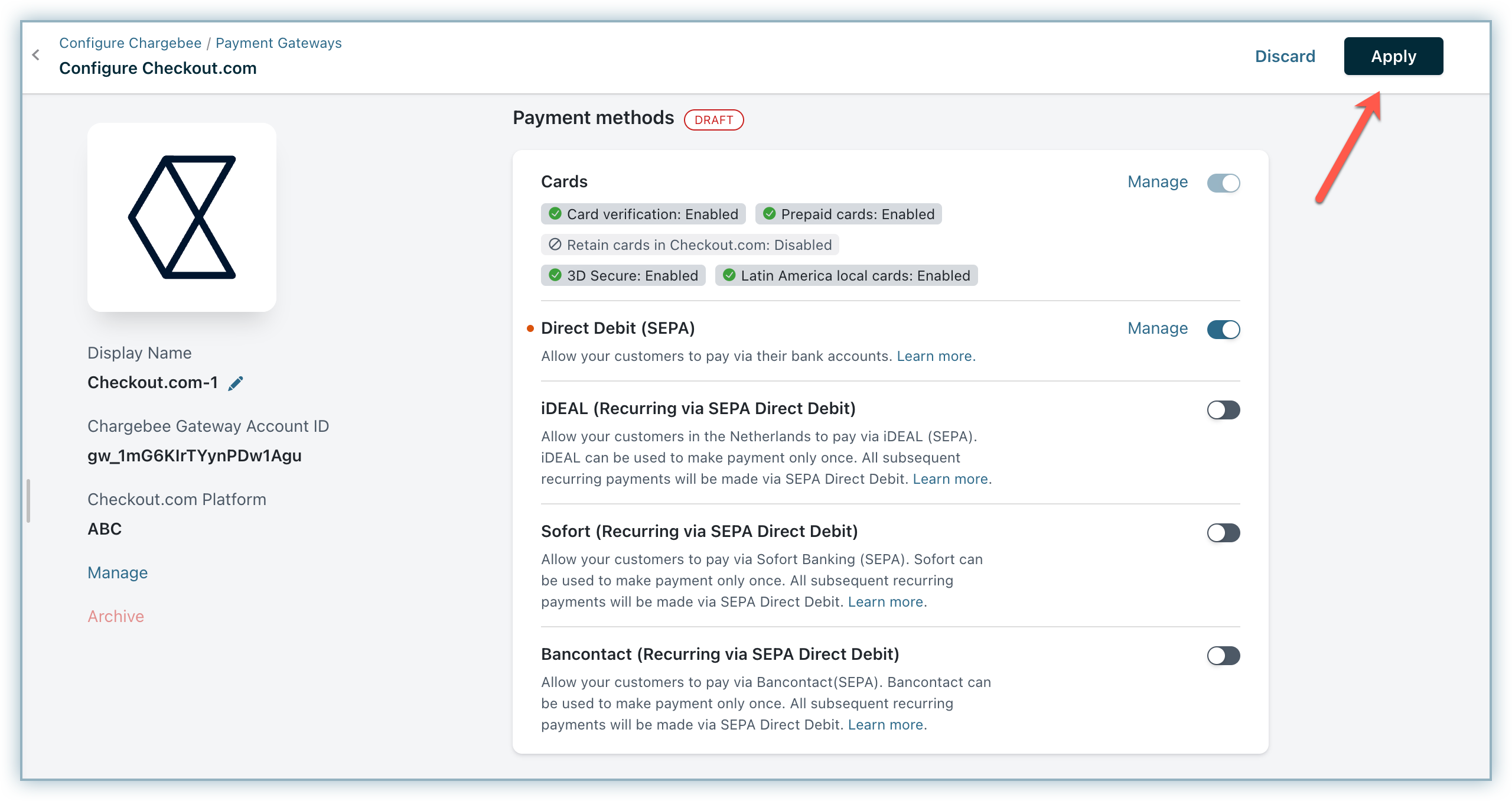Click the Checkout.com logo thumbnail
Screen dimensions: 1512x801
pyautogui.click(x=182, y=217)
